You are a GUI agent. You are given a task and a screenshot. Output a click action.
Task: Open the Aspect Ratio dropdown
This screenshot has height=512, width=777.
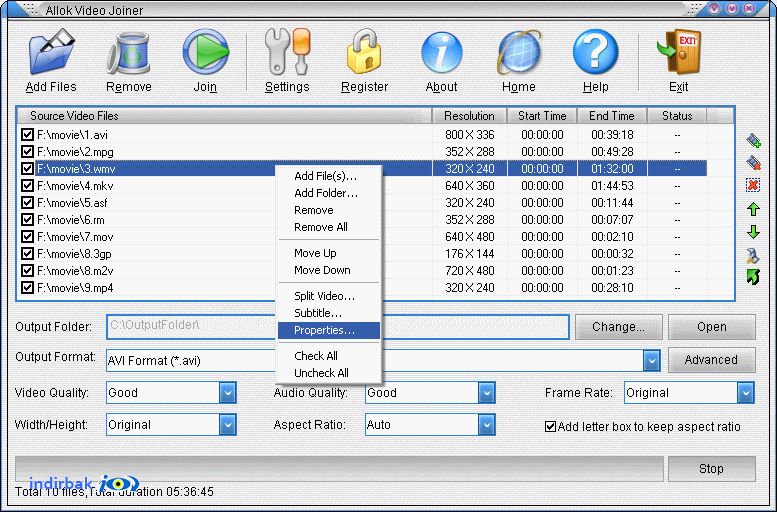point(487,425)
